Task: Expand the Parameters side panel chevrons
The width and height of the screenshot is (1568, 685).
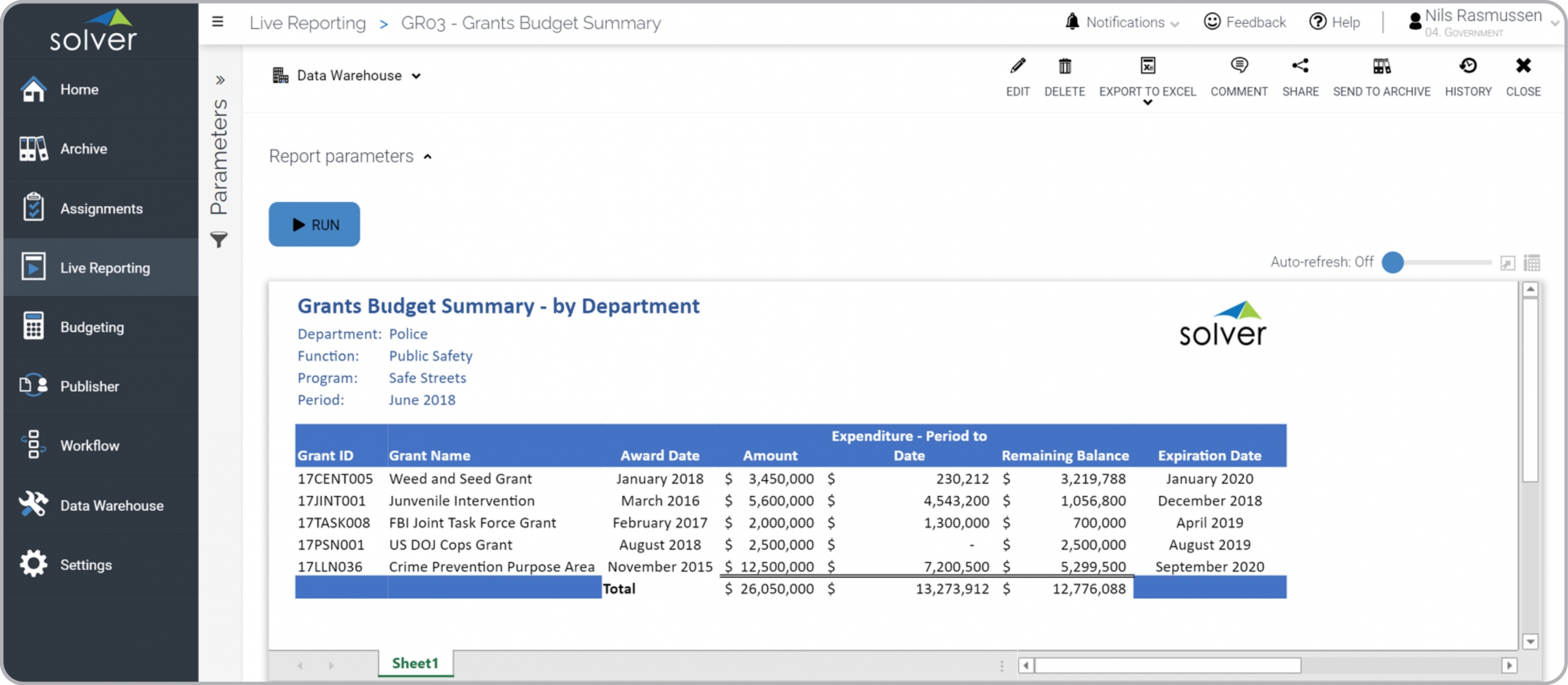Action: point(221,80)
